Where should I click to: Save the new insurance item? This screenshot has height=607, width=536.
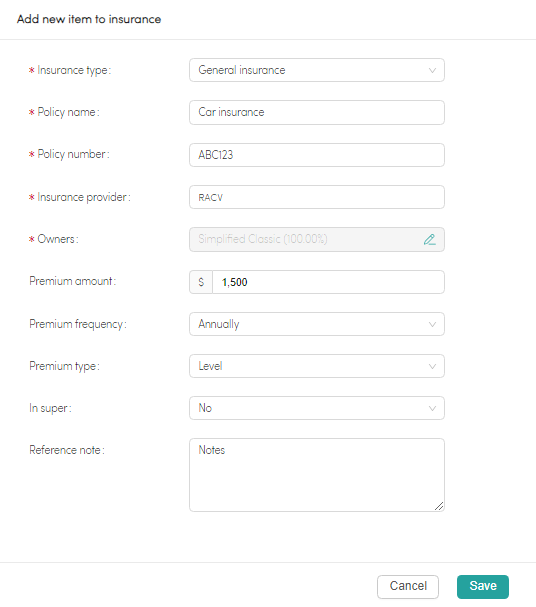(483, 586)
